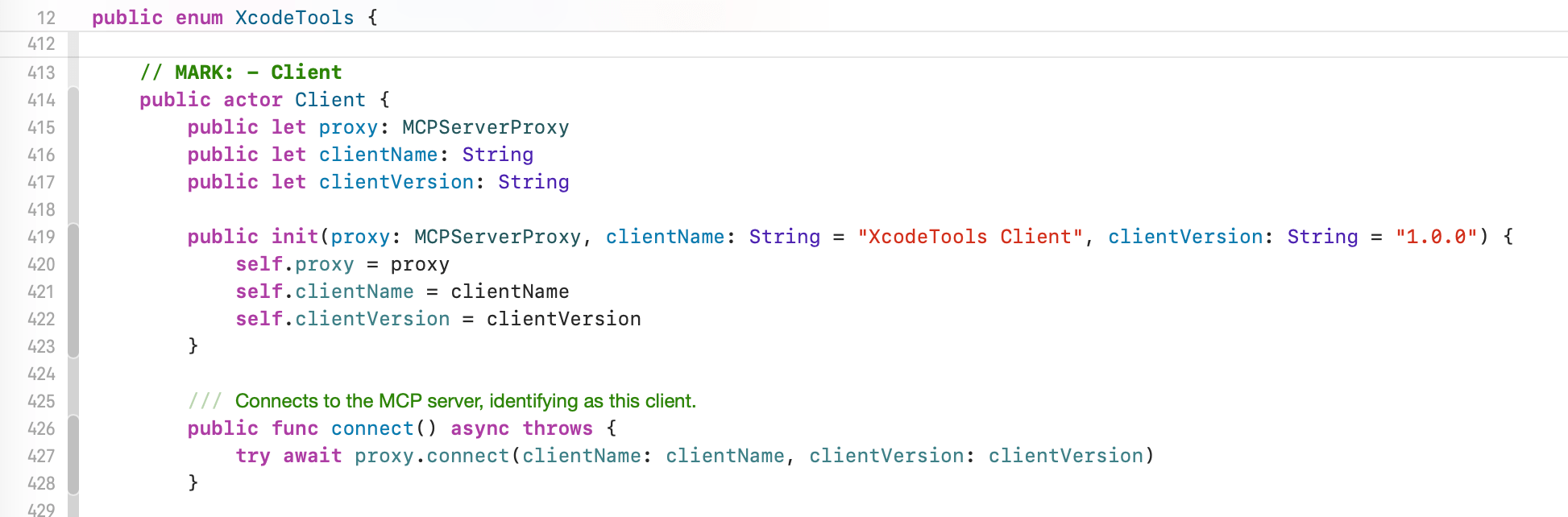Click 'MCPServerProxy' parameter type on line 419
The height and width of the screenshot is (517, 1568).
pos(498,236)
